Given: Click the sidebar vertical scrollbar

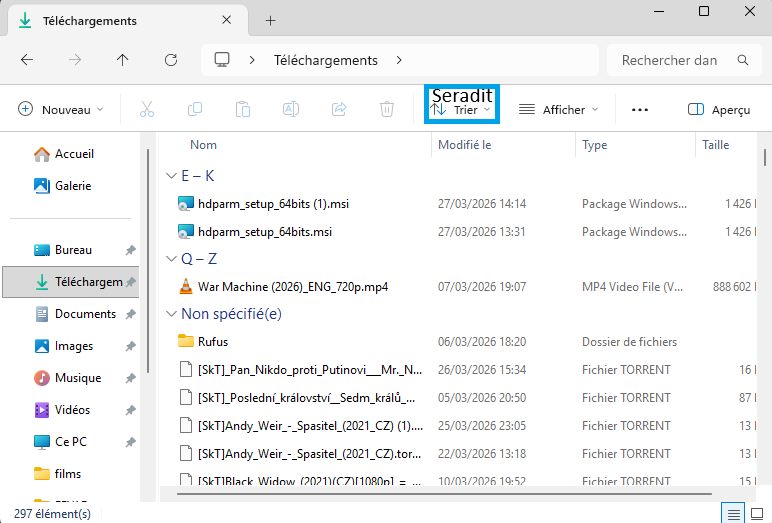Looking at the screenshot, I should [148, 261].
